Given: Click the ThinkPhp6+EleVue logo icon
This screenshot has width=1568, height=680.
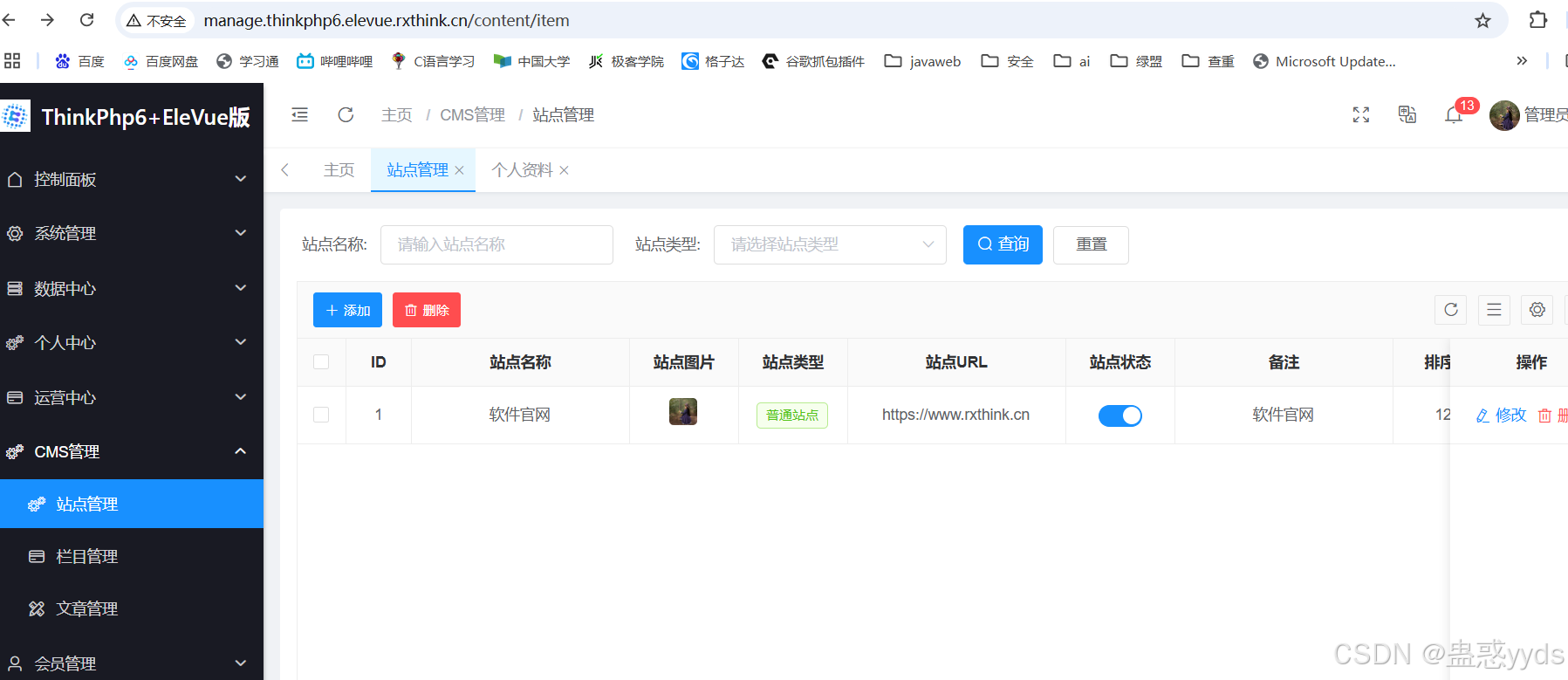Looking at the screenshot, I should [15, 116].
